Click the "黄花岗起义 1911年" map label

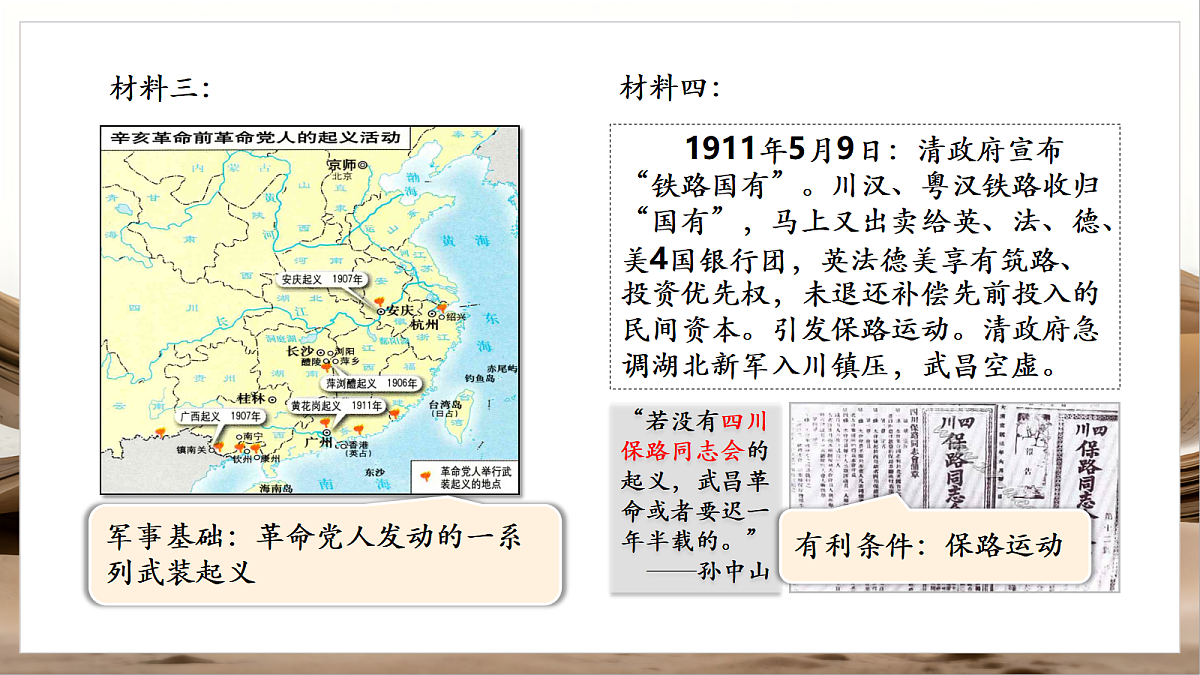(x=336, y=406)
